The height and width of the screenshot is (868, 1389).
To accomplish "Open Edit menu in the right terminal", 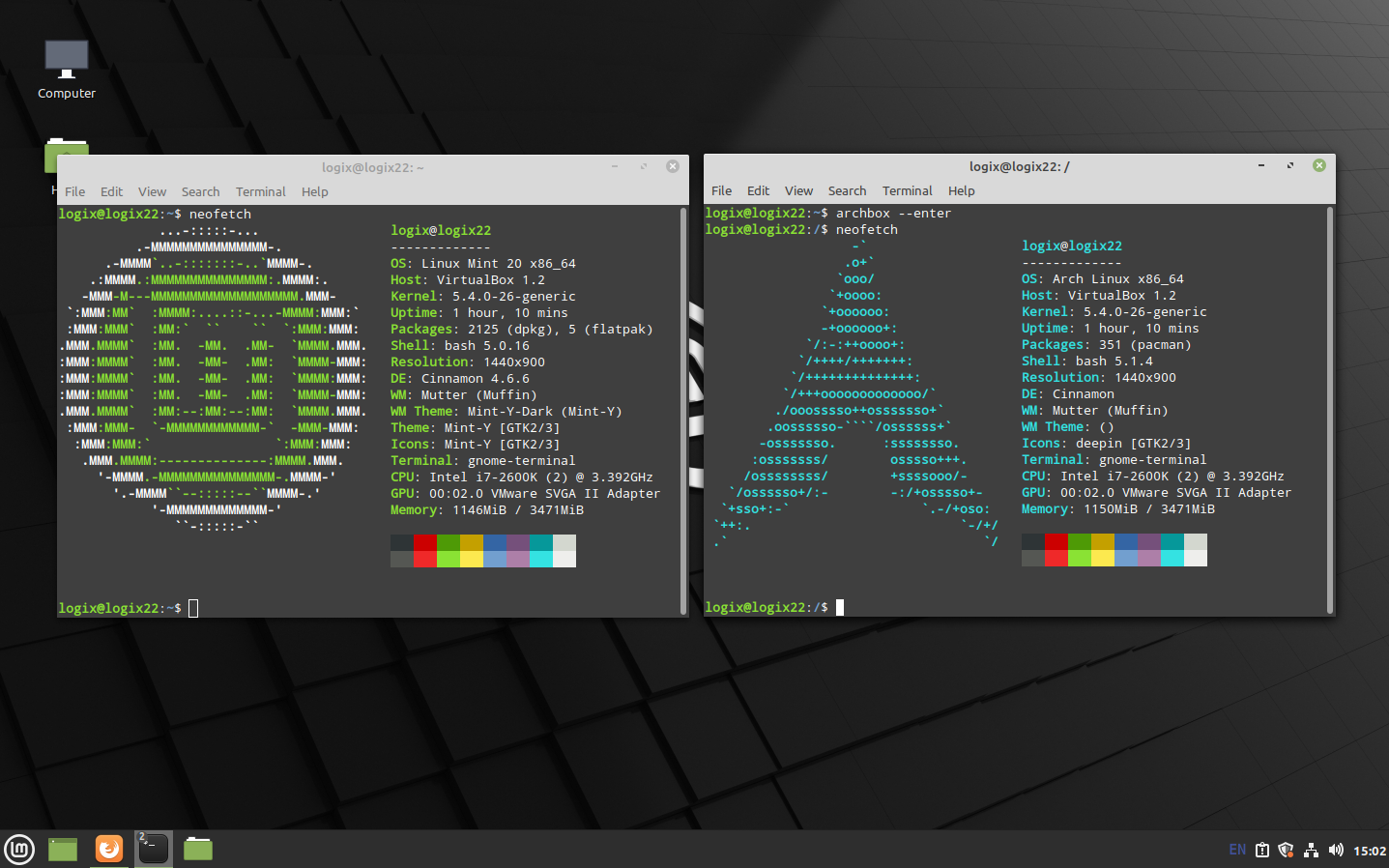I will click(x=758, y=190).
